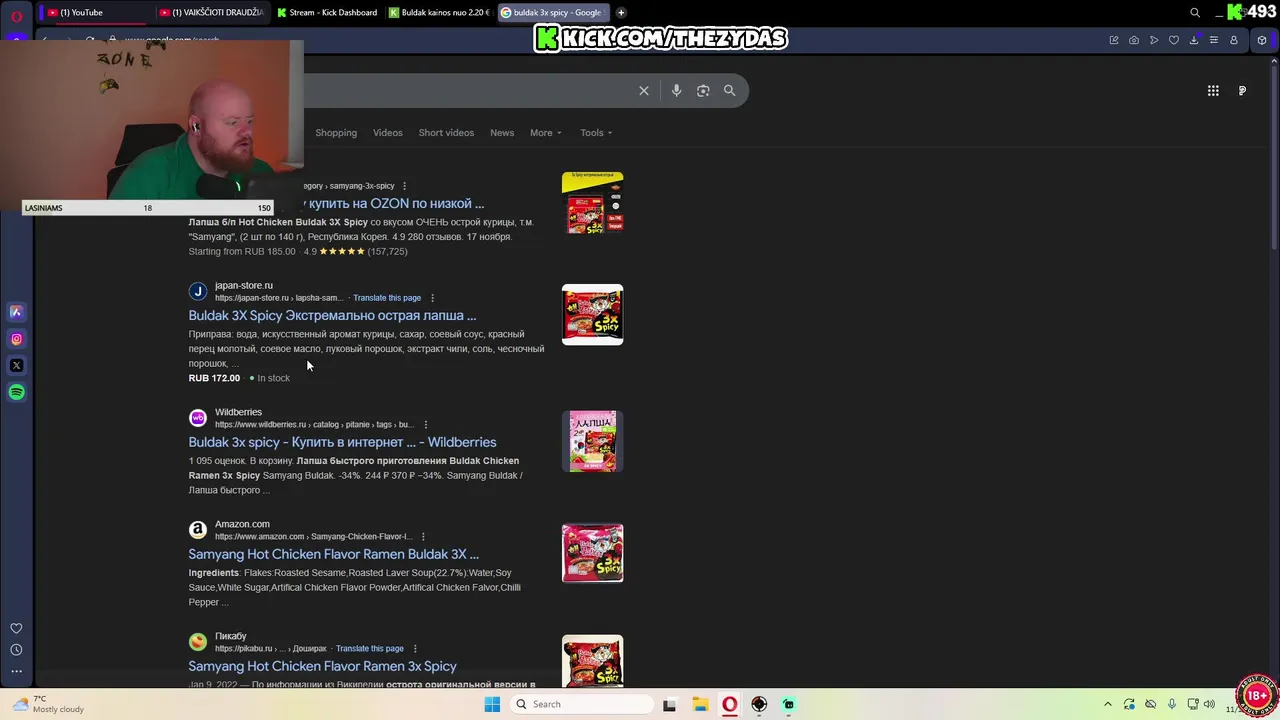Start voice search with microphone icon
This screenshot has width=1280, height=720.
point(676,91)
